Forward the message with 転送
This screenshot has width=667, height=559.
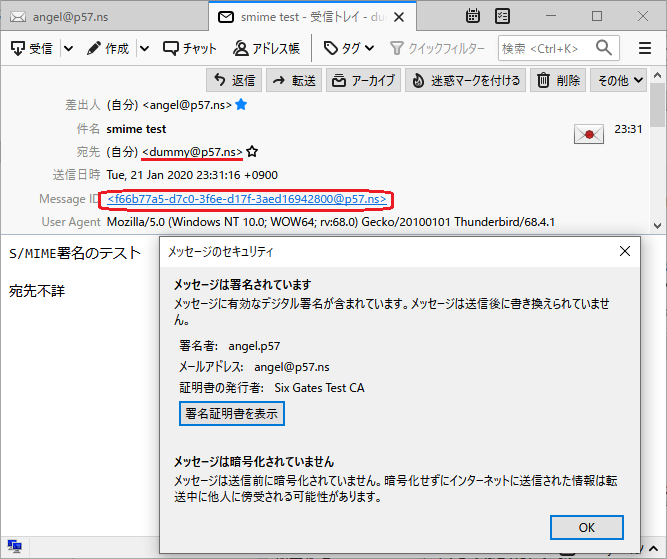294,80
